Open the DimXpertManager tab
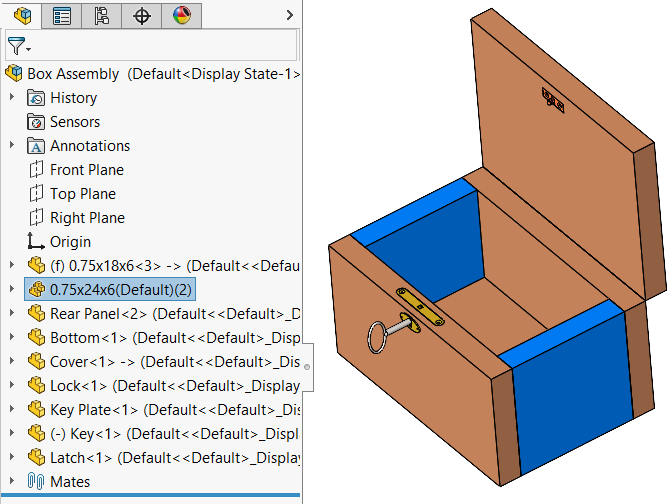Viewport: 672px width, 504px height. [x=141, y=15]
